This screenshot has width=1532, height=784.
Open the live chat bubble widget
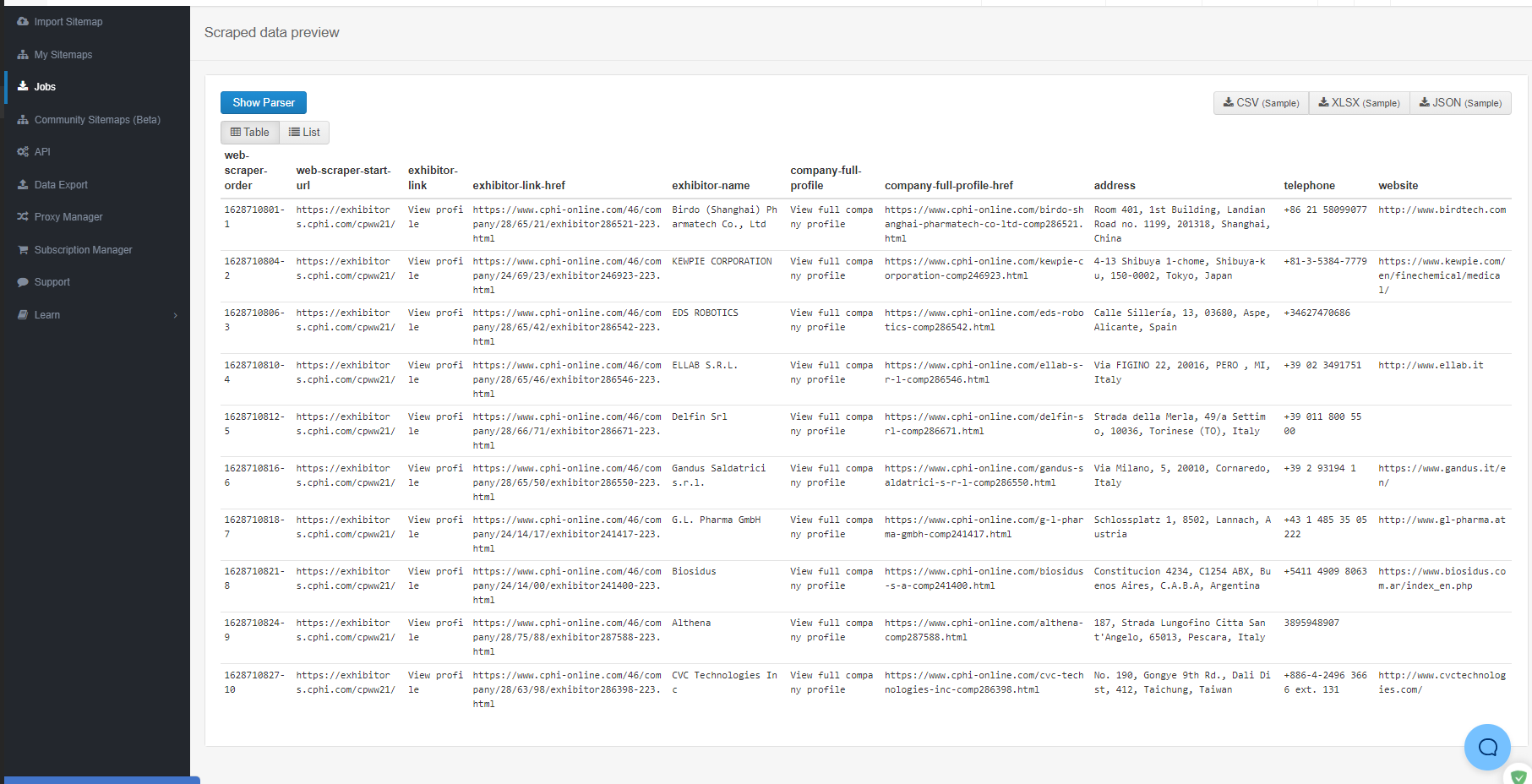click(1486, 747)
